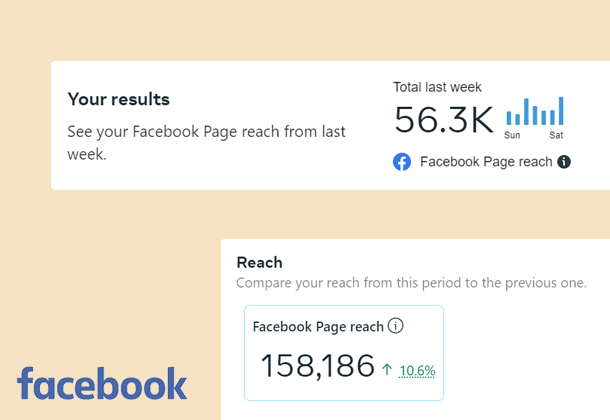This screenshot has width=610, height=420.
Task: Click the Sat label under the chart
Action: (556, 135)
